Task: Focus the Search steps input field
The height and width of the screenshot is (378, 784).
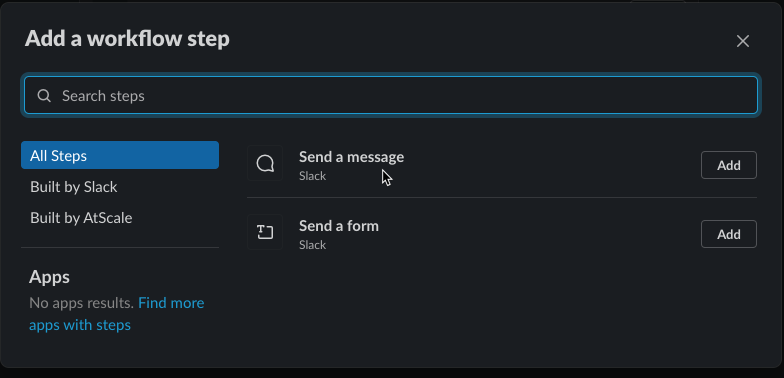Action: [x=390, y=96]
